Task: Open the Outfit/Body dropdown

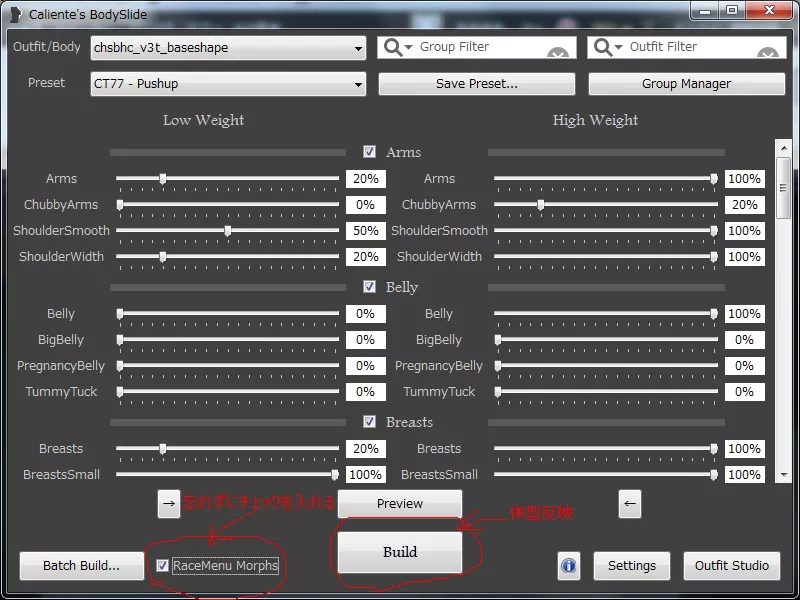Action: click(228, 48)
